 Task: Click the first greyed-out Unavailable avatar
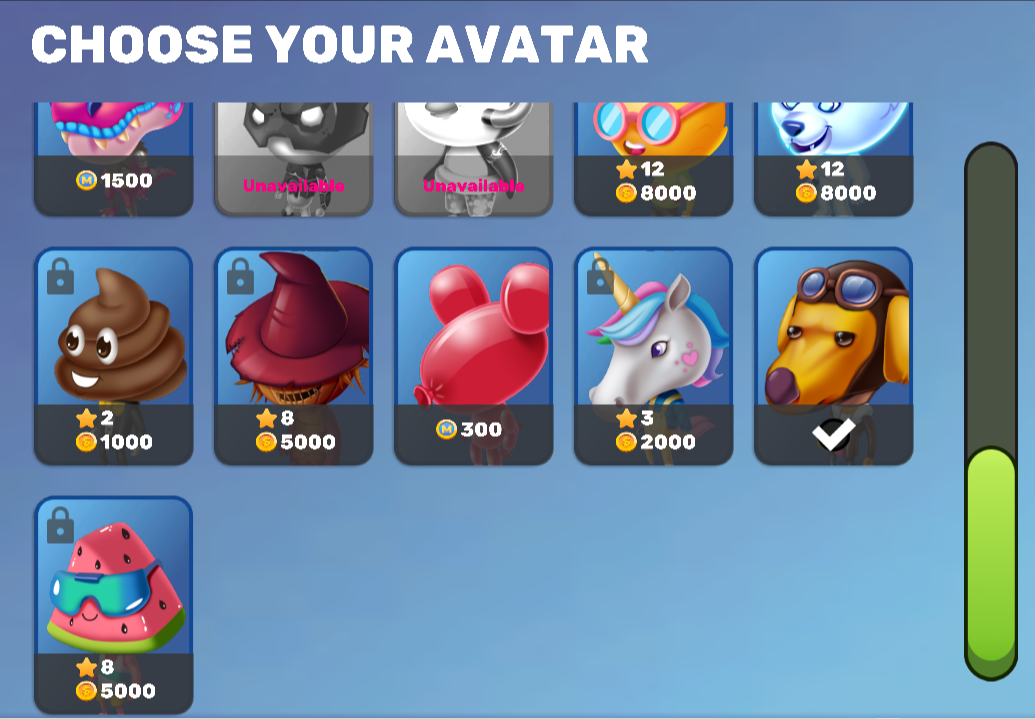[x=294, y=159]
